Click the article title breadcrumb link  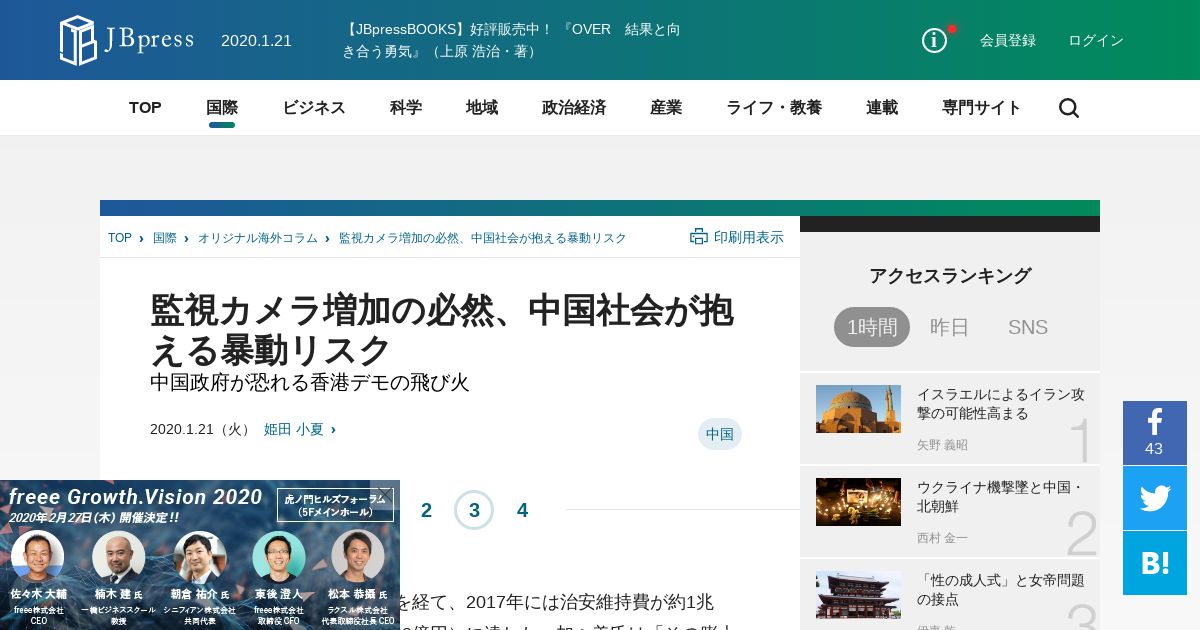483,238
